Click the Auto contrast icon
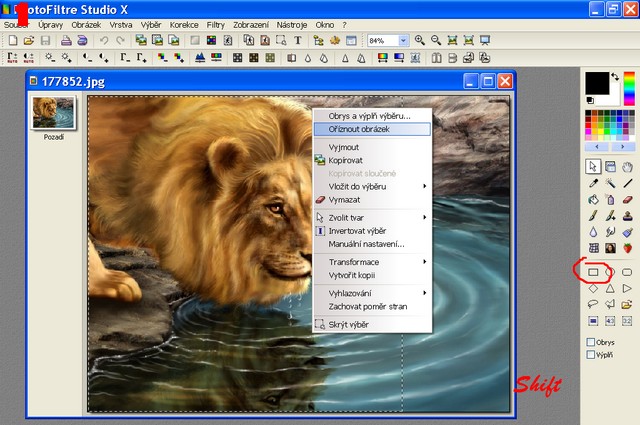Screen dimensions: 640x425 point(29,58)
